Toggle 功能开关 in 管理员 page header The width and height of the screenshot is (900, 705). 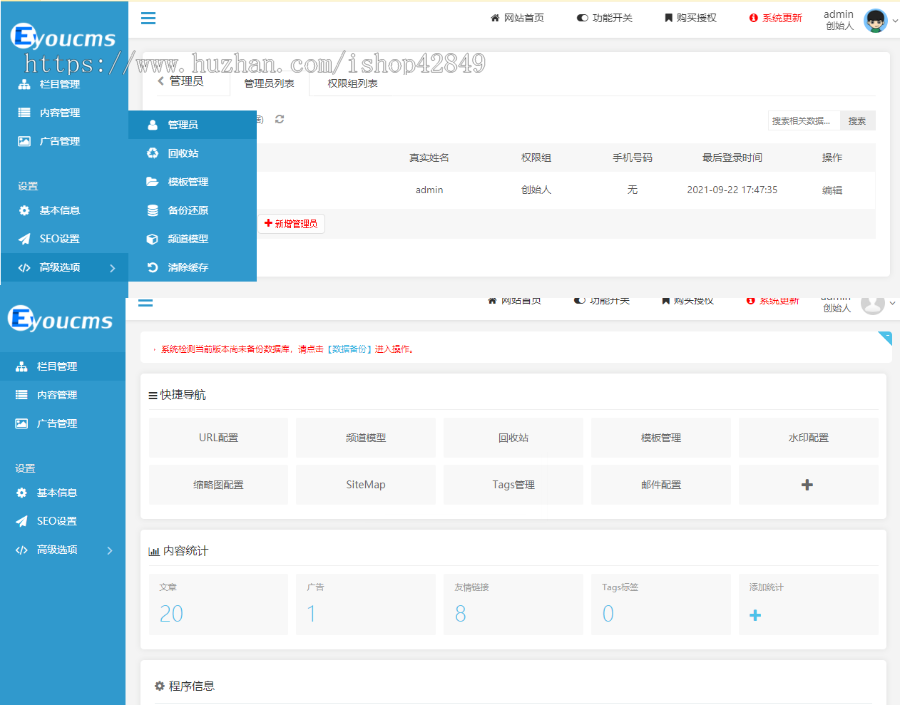click(x=604, y=18)
